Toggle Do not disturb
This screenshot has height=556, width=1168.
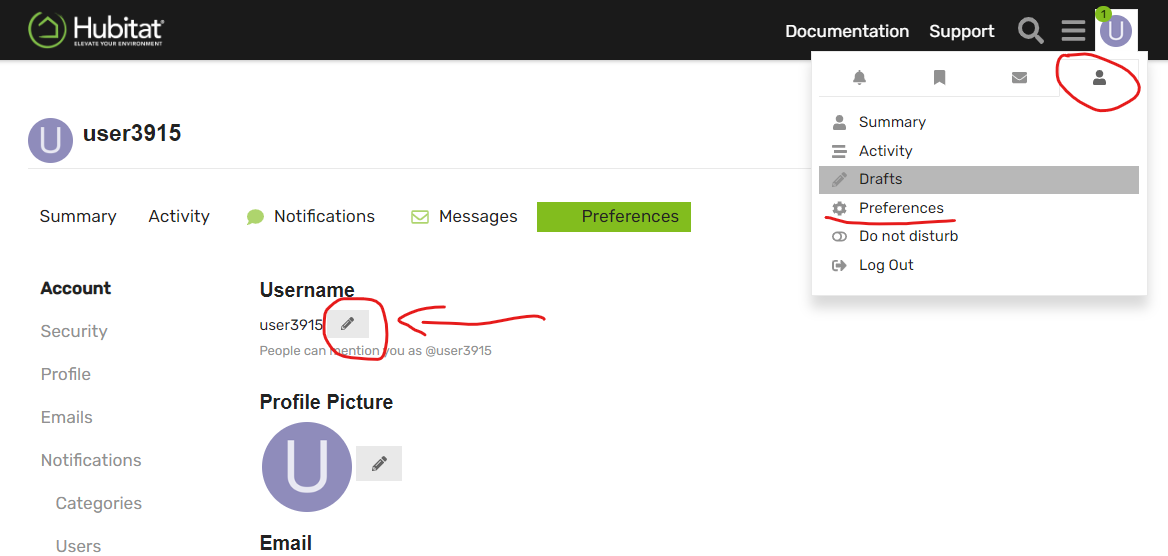[x=908, y=236]
